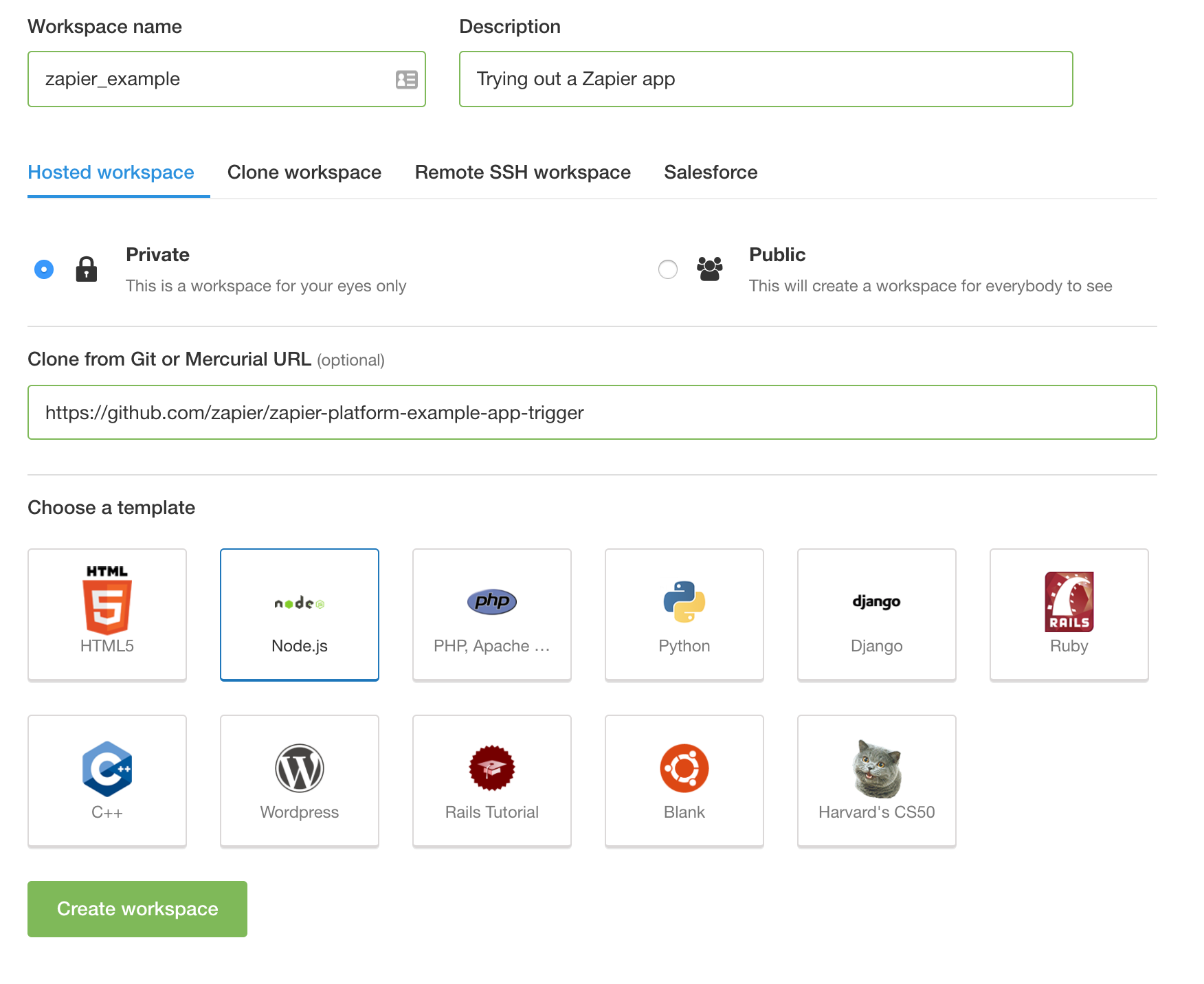Viewport: 1204px width, 984px height.
Task: Click the 'Workspace name' field label
Action: pyautogui.click(x=105, y=27)
